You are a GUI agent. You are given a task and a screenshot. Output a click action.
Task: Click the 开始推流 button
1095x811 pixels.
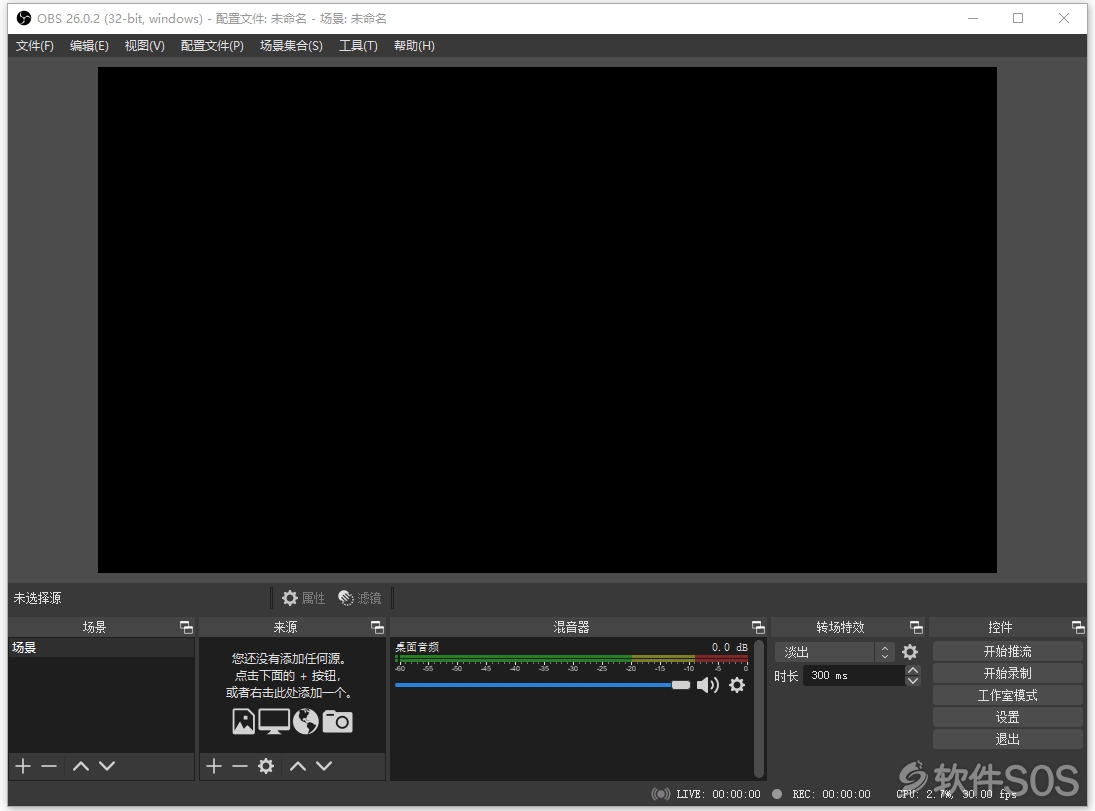[x=1007, y=652]
